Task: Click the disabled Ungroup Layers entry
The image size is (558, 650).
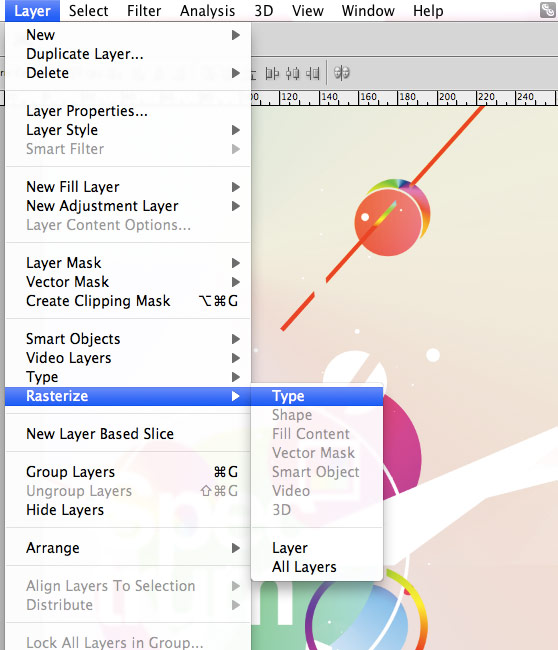Action: (128, 491)
